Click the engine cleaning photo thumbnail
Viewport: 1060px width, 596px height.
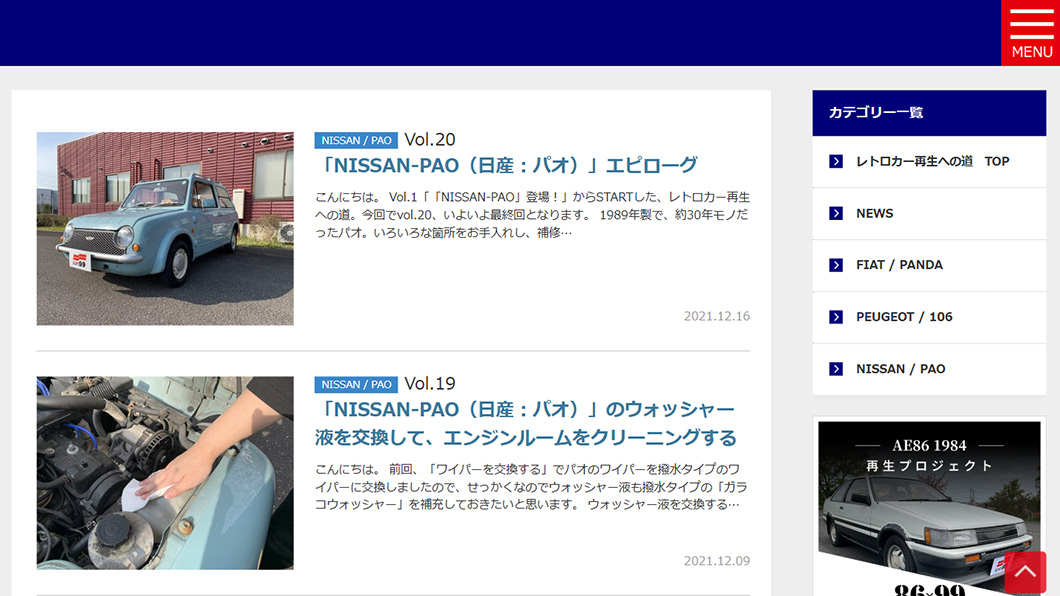pyautogui.click(x=165, y=472)
